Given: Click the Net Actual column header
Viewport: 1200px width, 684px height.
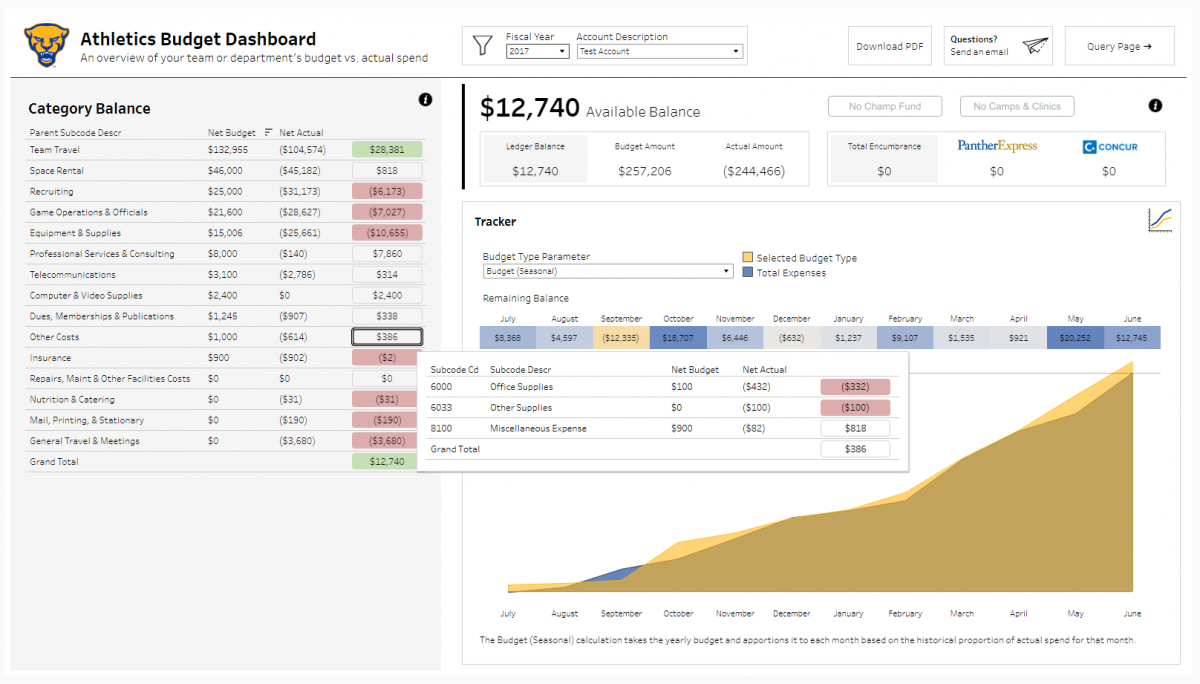Looking at the screenshot, I should [x=301, y=132].
